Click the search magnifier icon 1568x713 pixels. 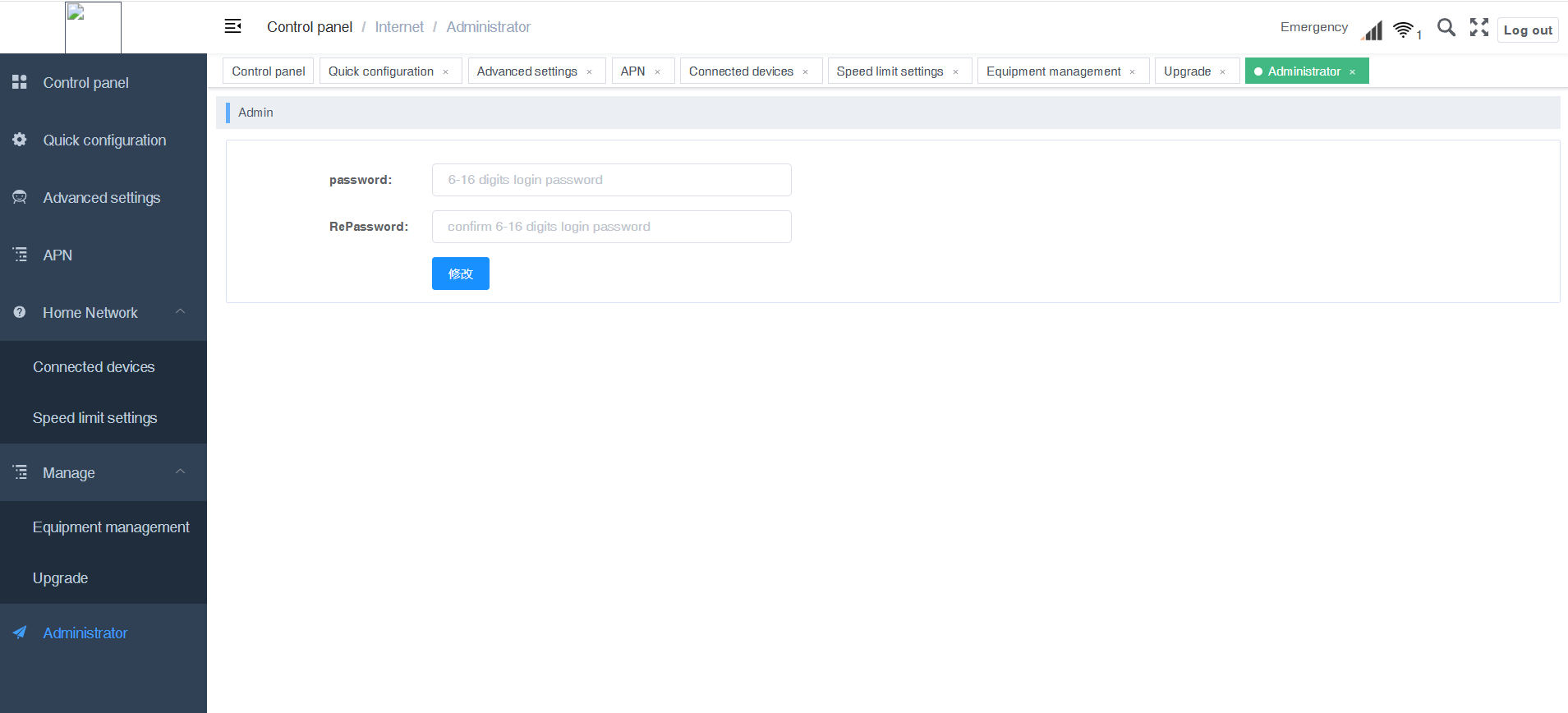tap(1446, 27)
